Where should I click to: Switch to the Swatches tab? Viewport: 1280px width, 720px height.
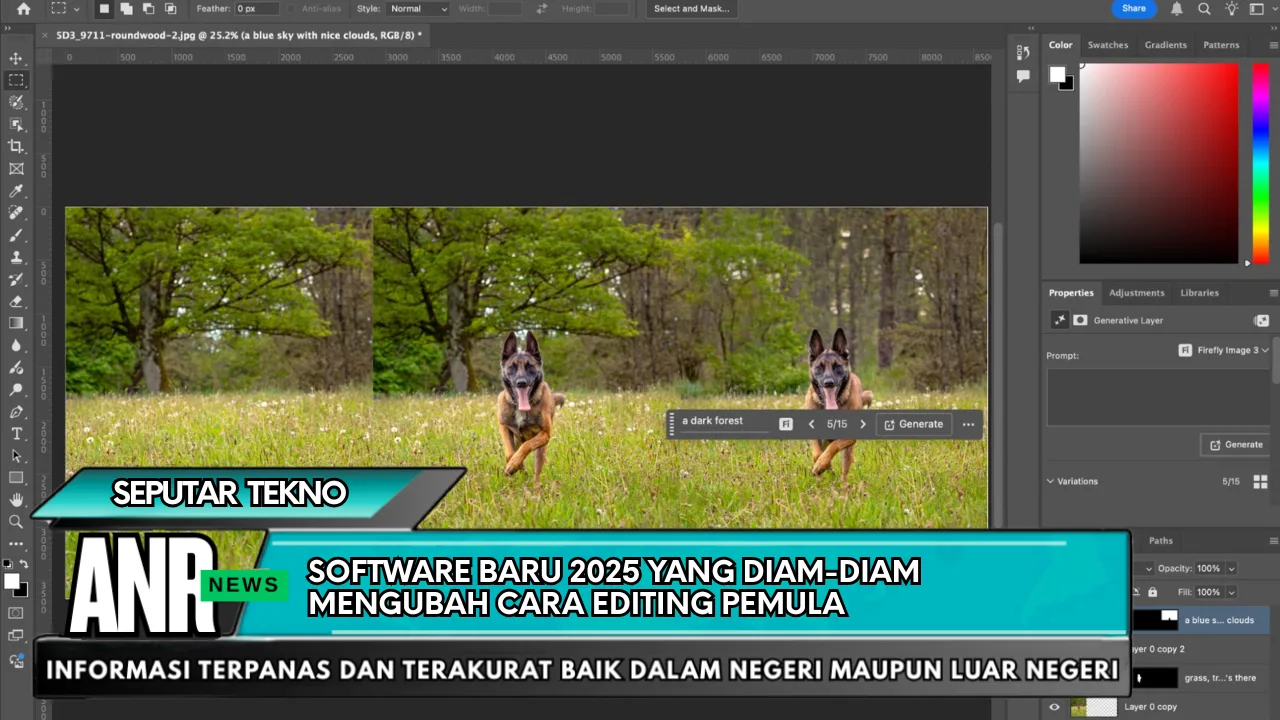click(1107, 45)
